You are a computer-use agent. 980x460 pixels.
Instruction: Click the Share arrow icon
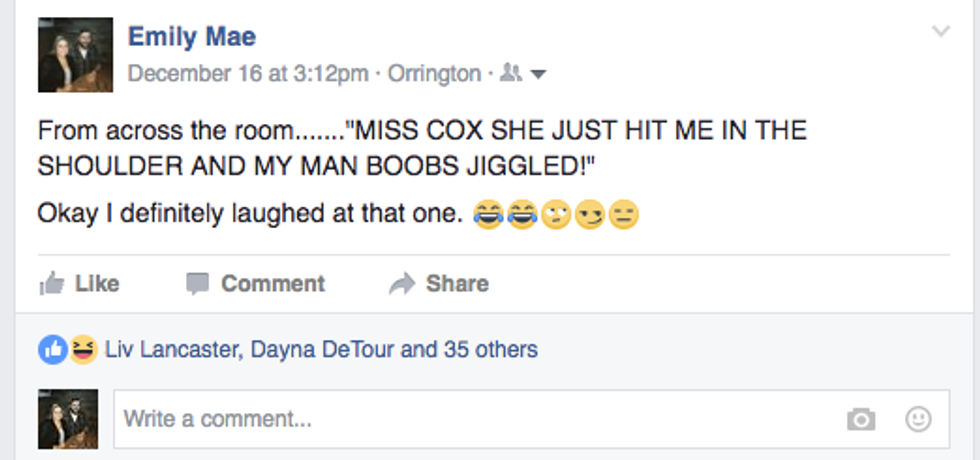(401, 284)
